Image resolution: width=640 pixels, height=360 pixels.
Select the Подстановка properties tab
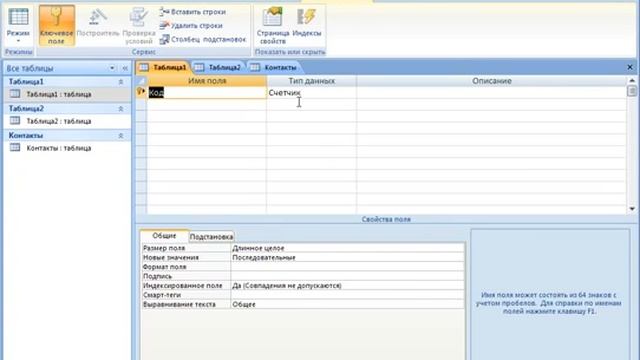point(211,237)
